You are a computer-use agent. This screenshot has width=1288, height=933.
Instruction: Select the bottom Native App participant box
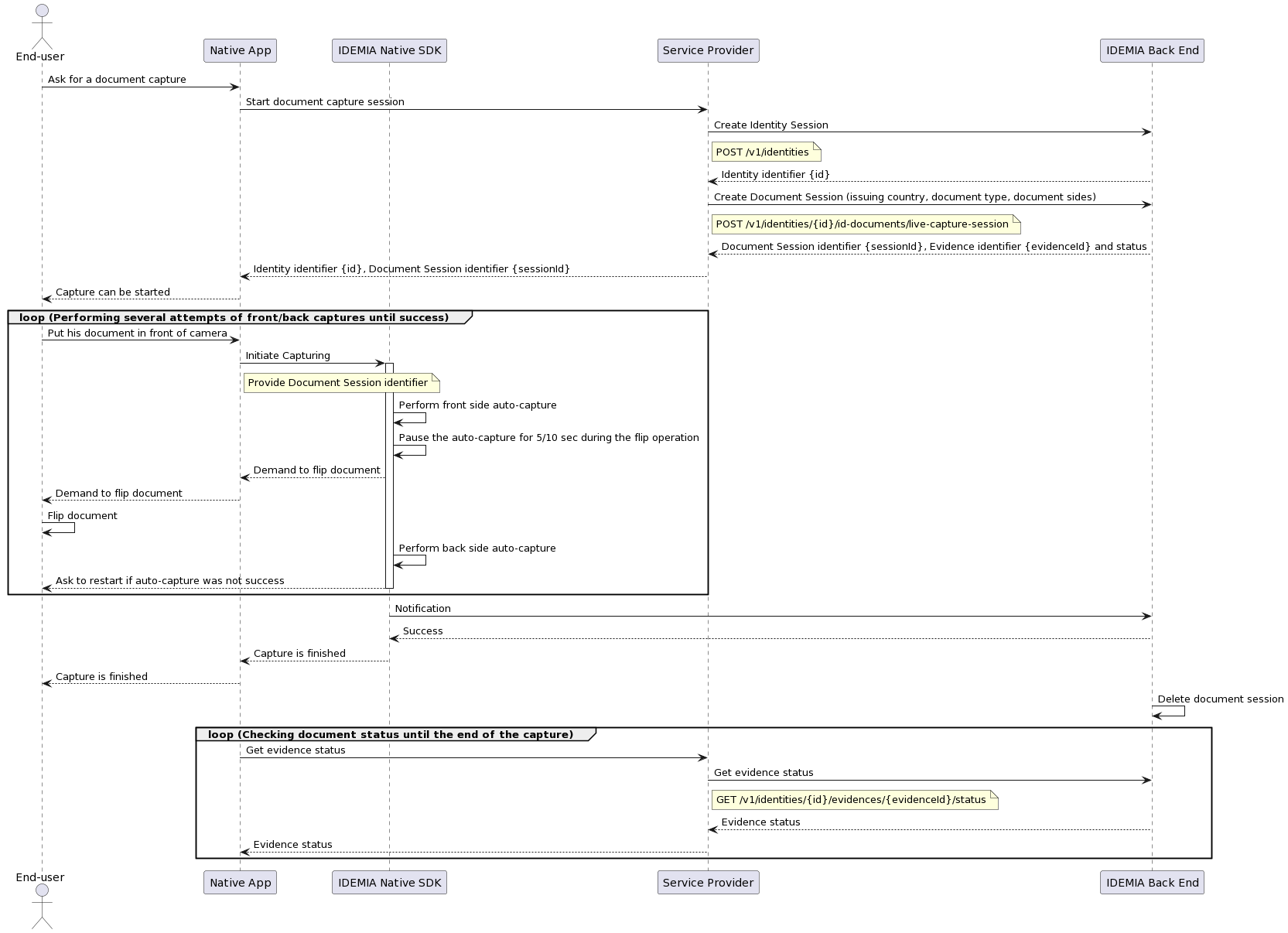pos(240,883)
